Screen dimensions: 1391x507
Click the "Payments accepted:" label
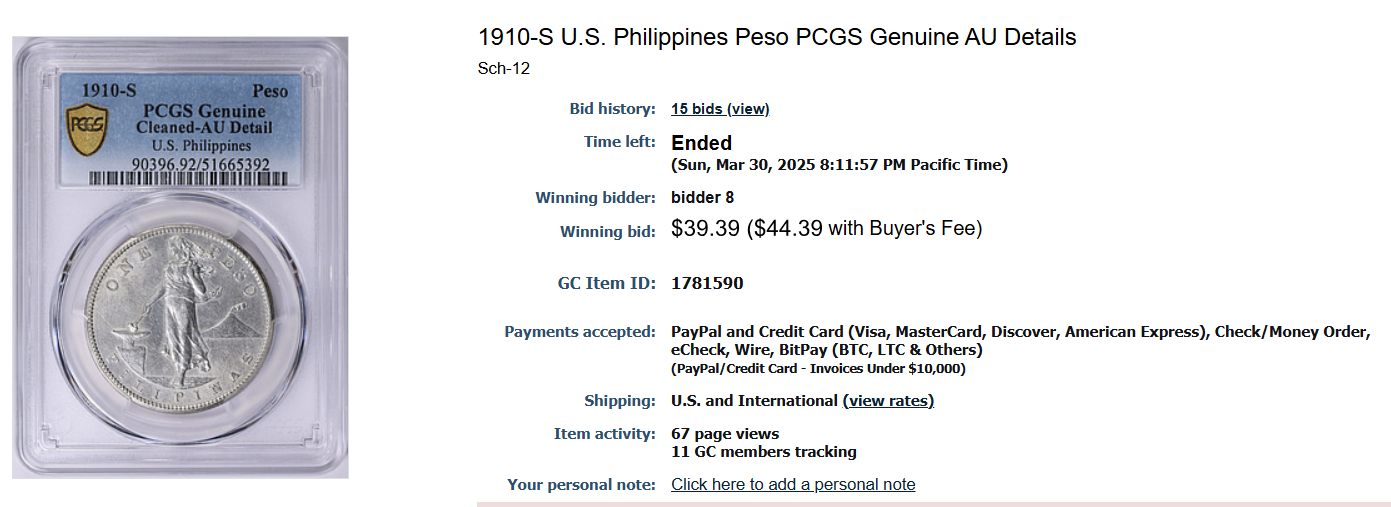(x=580, y=332)
